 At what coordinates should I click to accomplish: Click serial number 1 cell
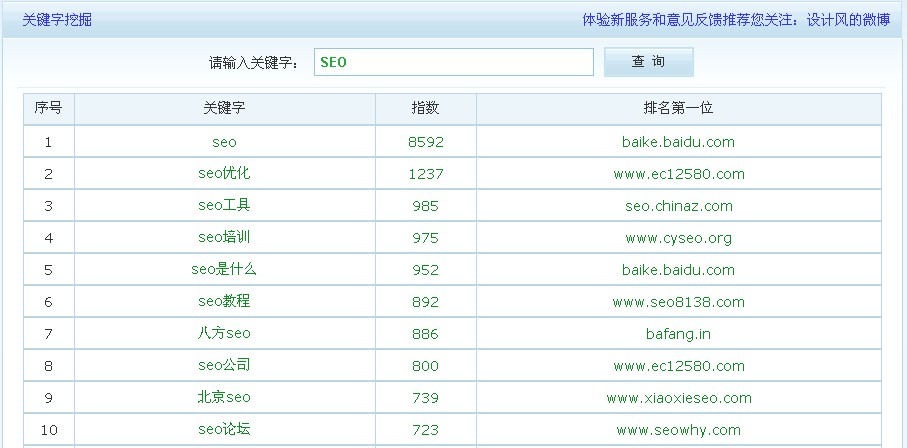coord(49,142)
